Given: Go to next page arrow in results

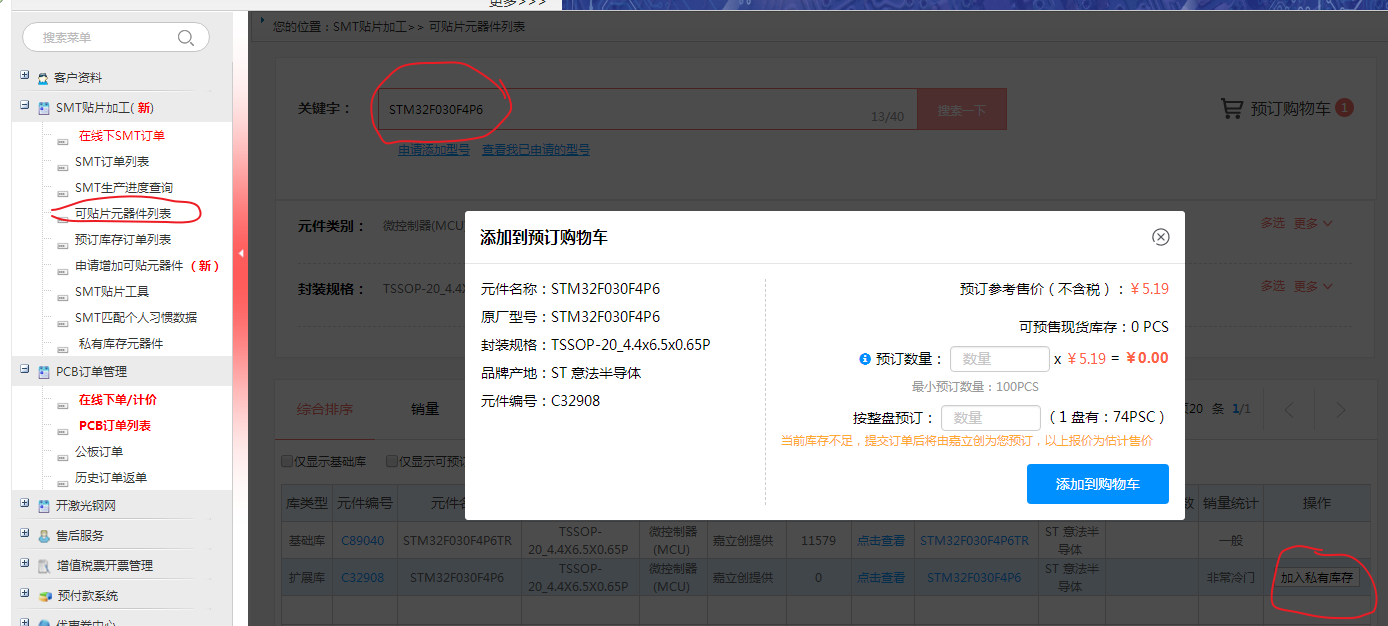Looking at the screenshot, I should [x=1341, y=410].
